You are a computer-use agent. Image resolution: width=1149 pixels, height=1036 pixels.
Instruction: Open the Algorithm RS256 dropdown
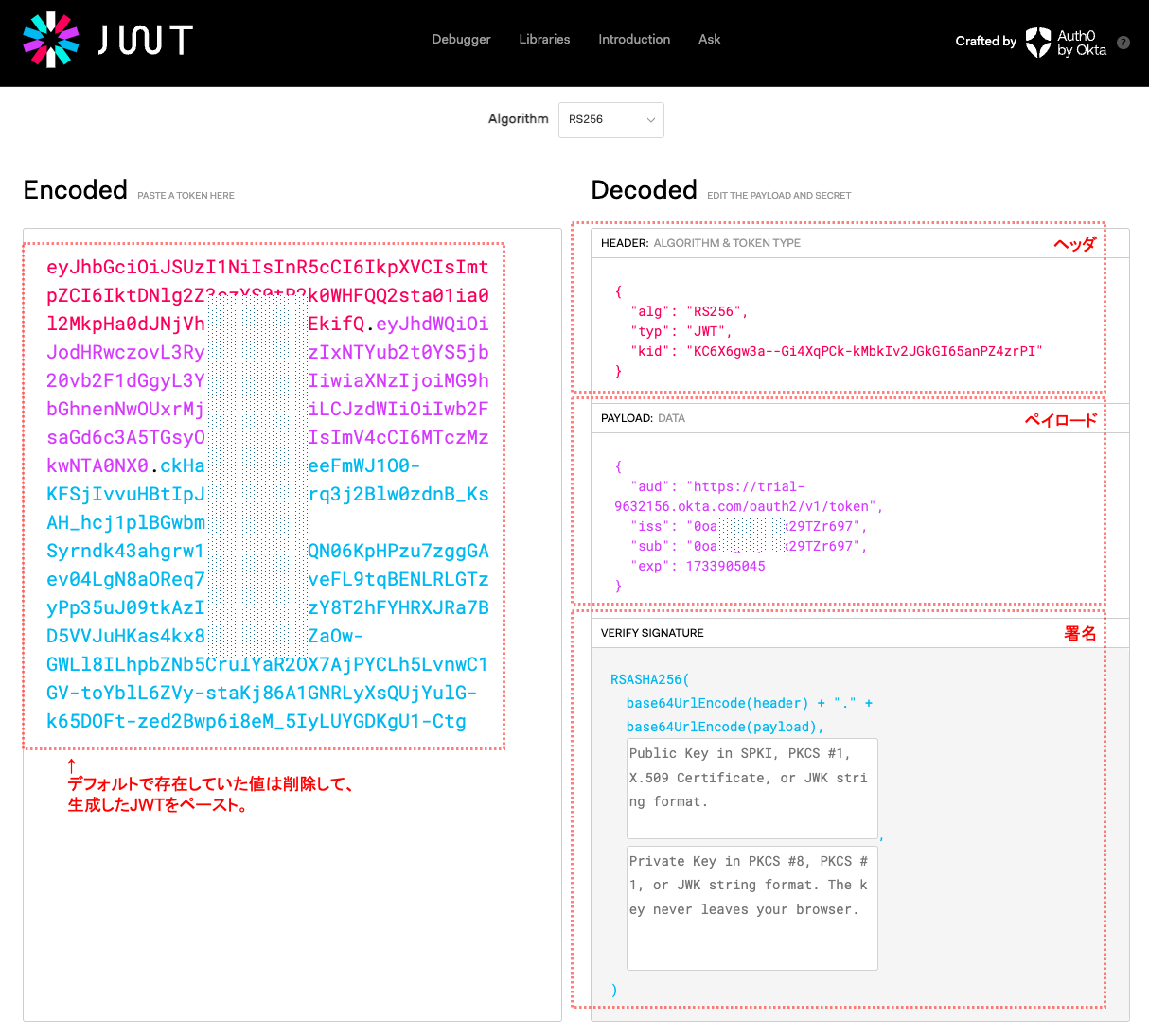click(610, 120)
